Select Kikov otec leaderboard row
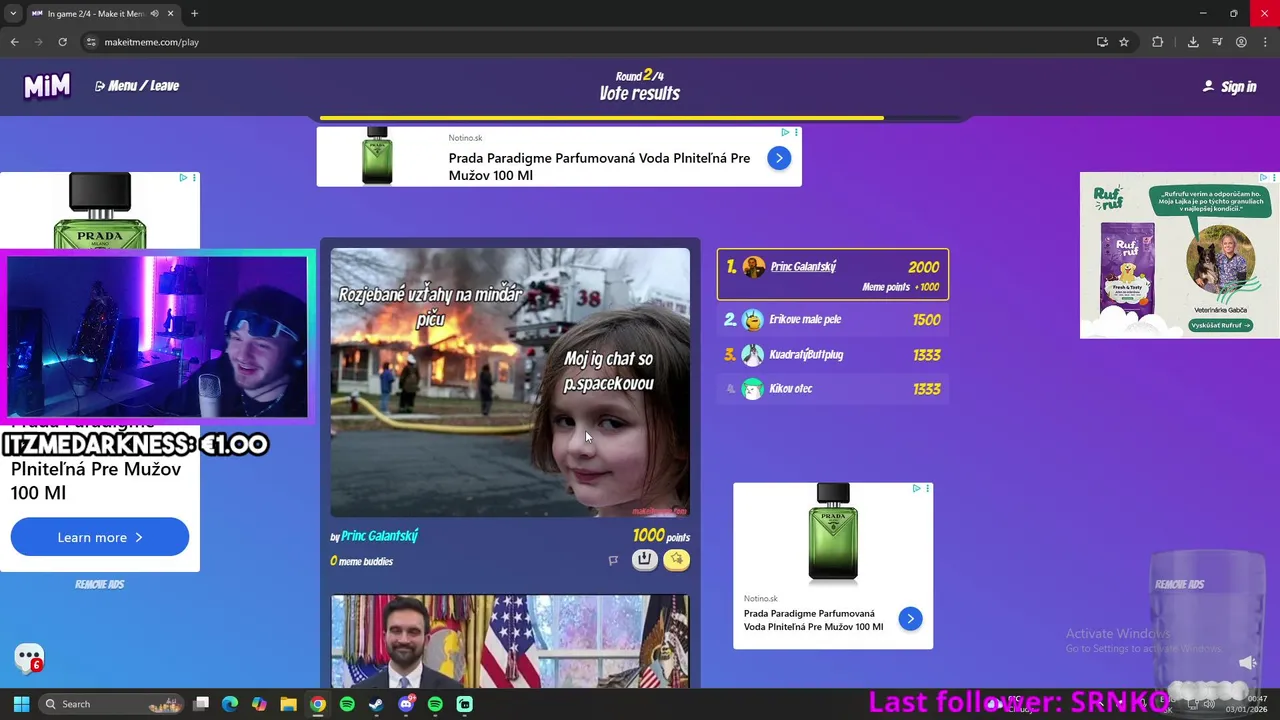Viewport: 1280px width, 720px height. (x=832, y=389)
